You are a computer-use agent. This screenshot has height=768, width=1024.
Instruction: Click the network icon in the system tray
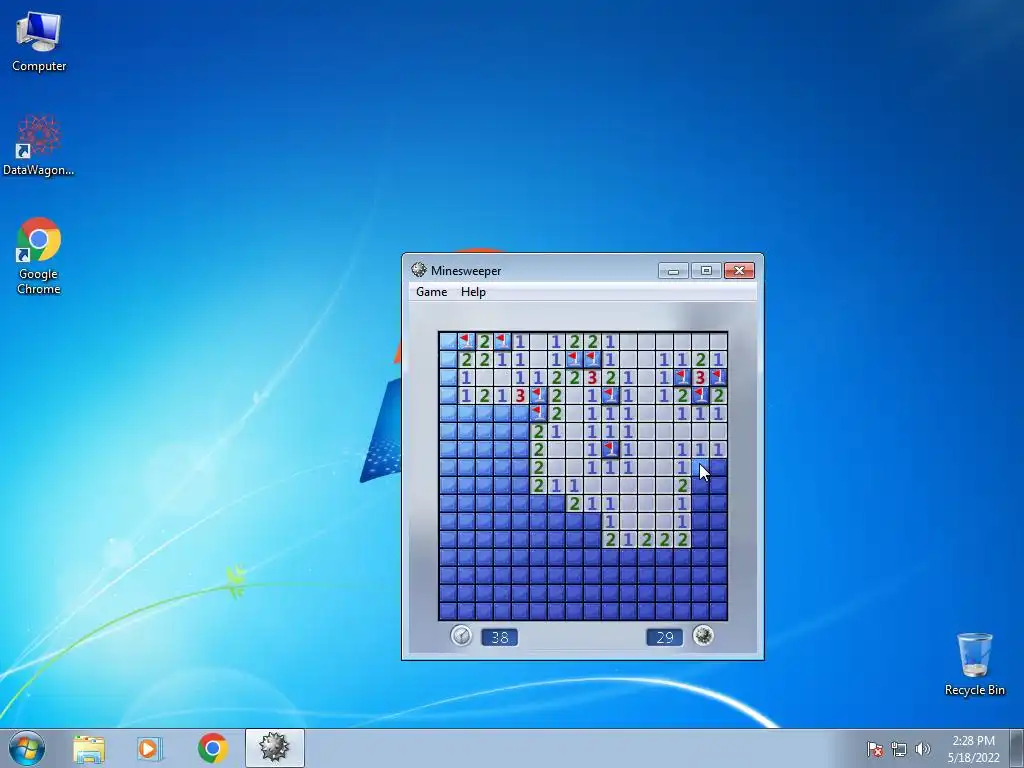899,749
